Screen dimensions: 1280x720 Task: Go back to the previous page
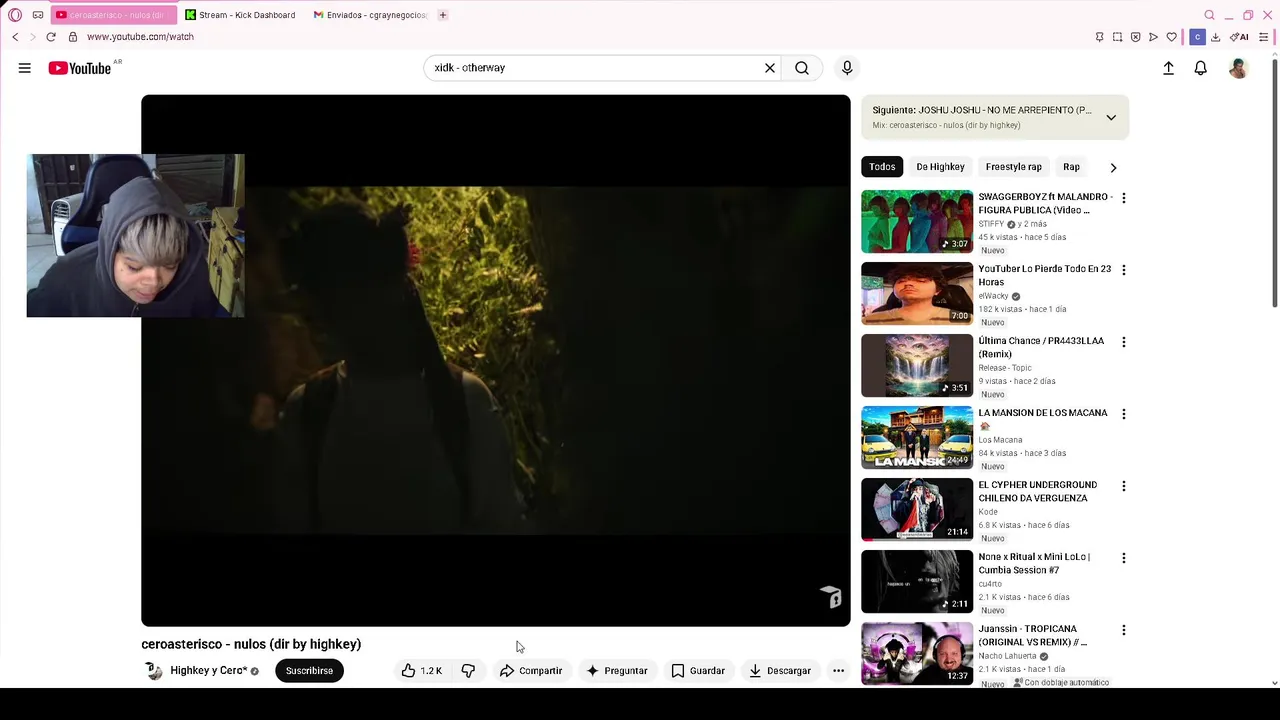[15, 37]
